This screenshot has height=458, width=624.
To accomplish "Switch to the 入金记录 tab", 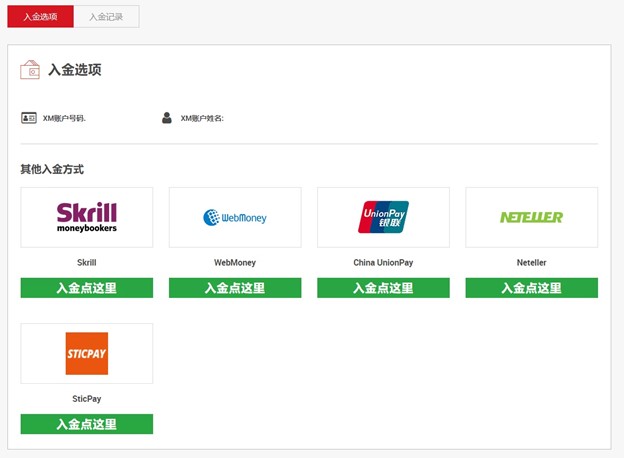I will click(106, 17).
